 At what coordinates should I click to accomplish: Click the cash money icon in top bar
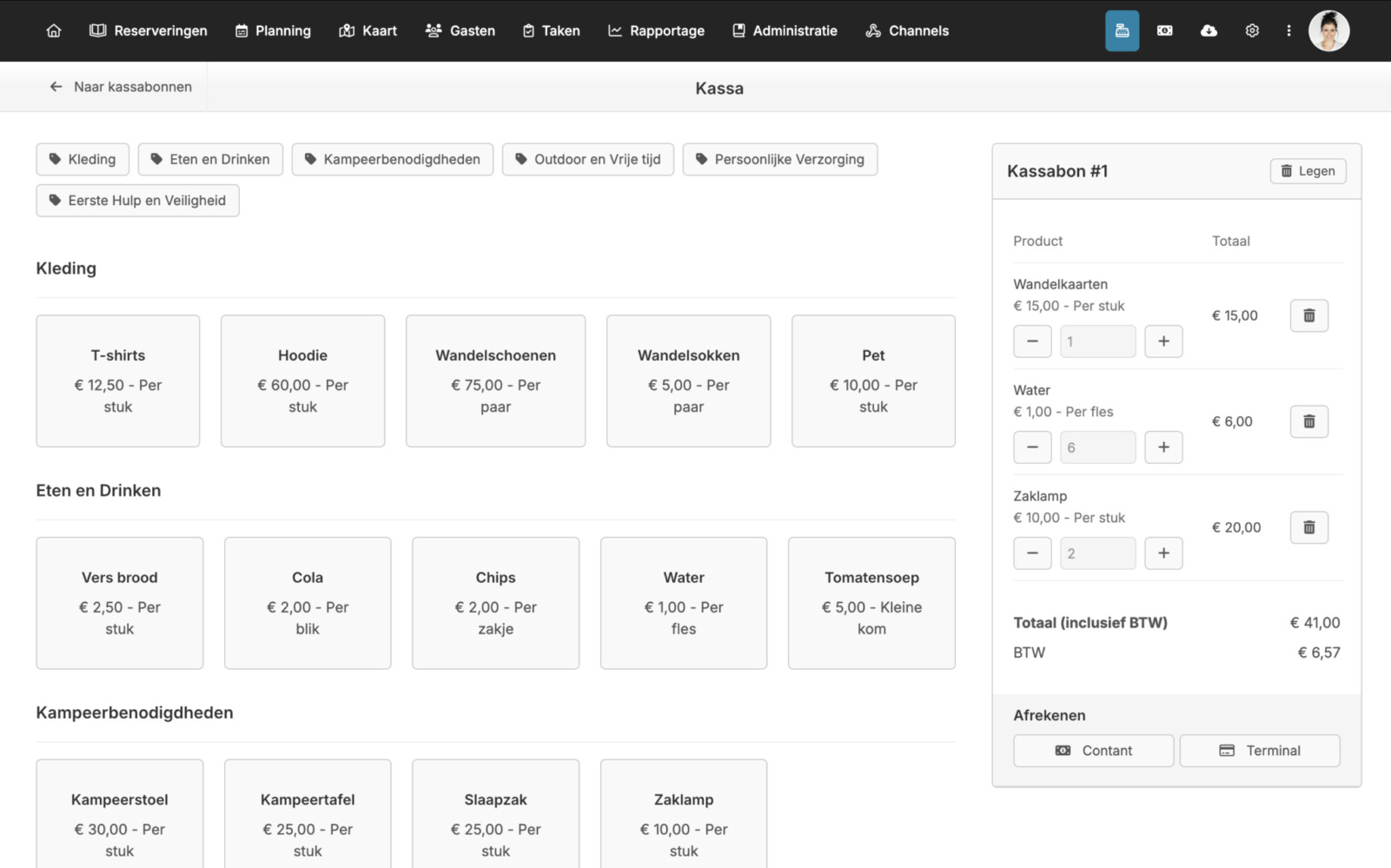[1164, 30]
